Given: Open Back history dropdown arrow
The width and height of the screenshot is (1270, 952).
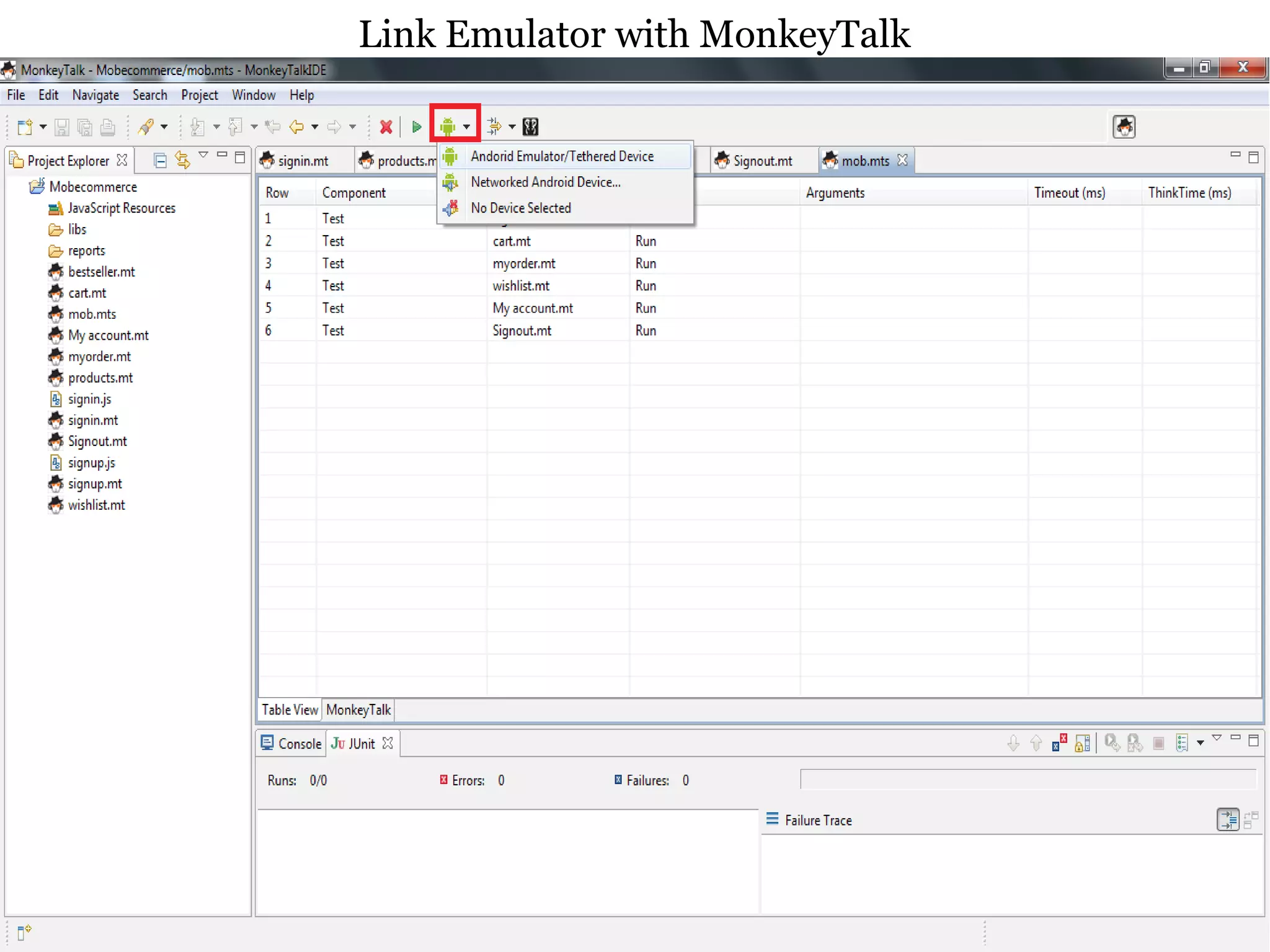Looking at the screenshot, I should [315, 127].
